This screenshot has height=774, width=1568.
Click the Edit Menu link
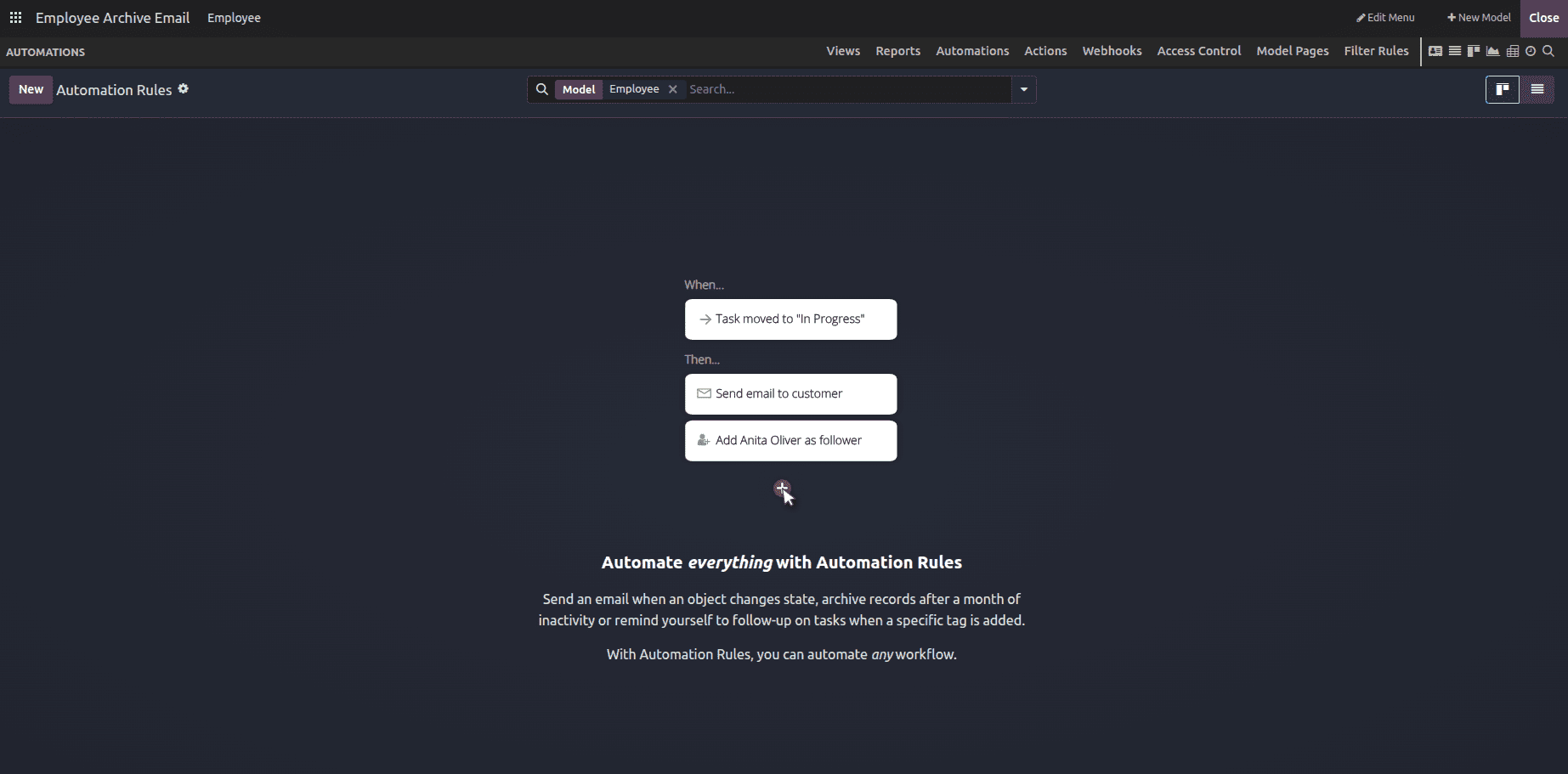pyautogui.click(x=1385, y=17)
